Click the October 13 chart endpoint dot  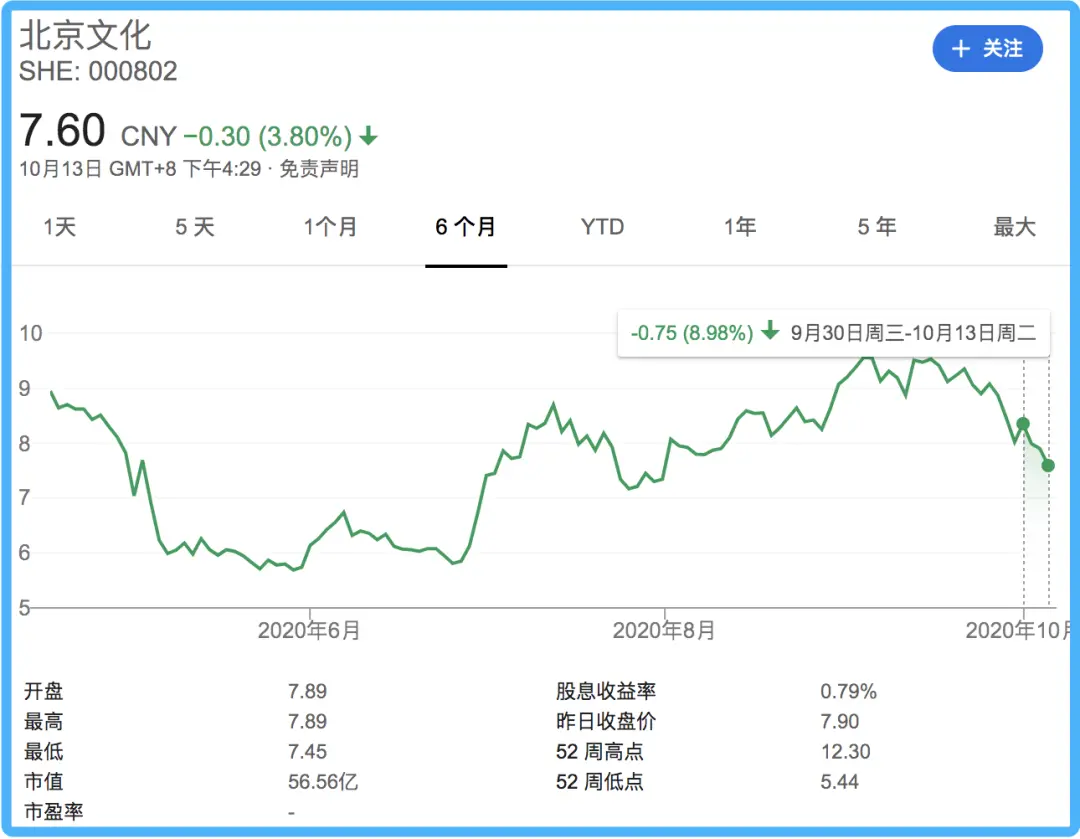point(1048,466)
